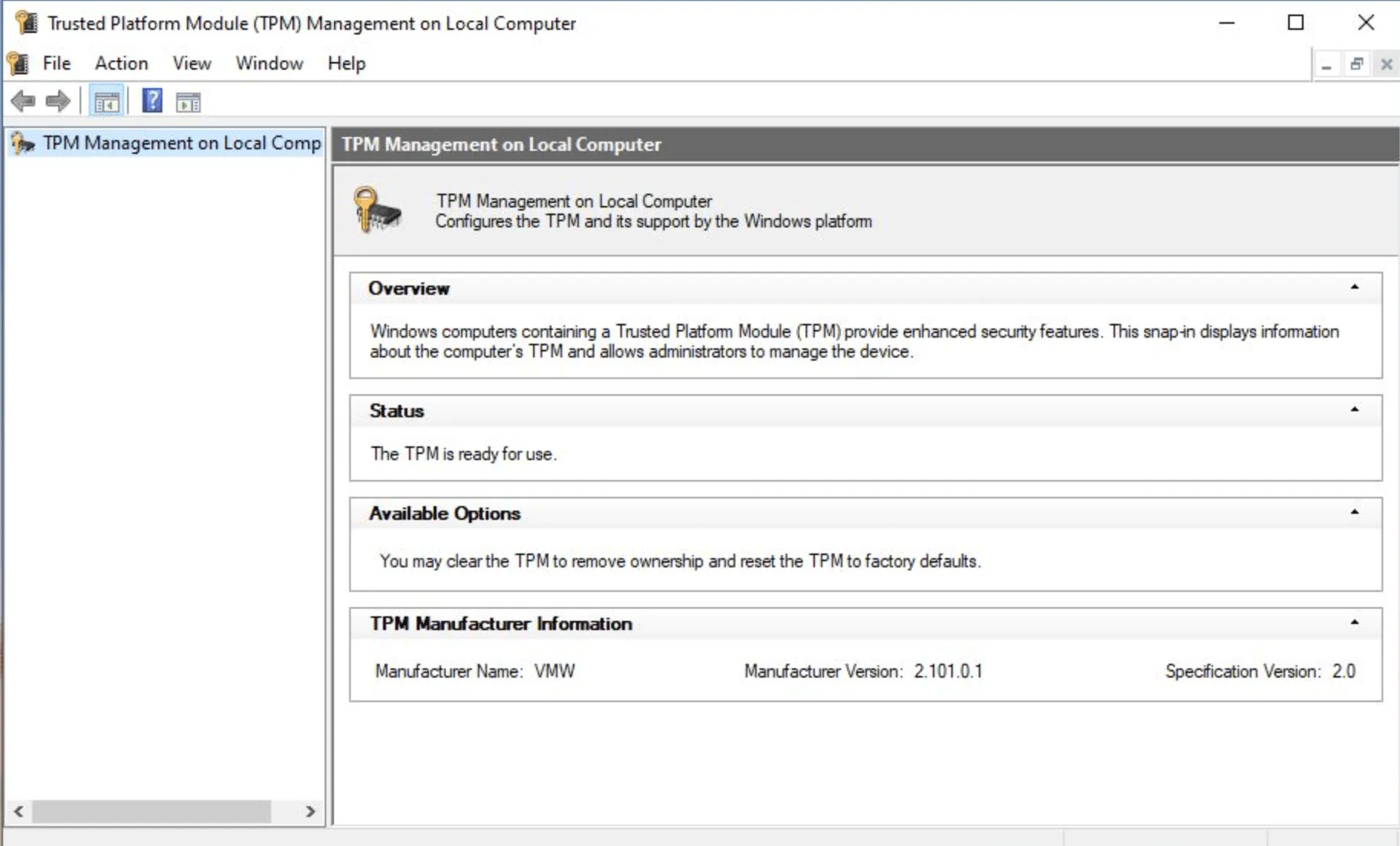Open the Window menu

click(269, 64)
